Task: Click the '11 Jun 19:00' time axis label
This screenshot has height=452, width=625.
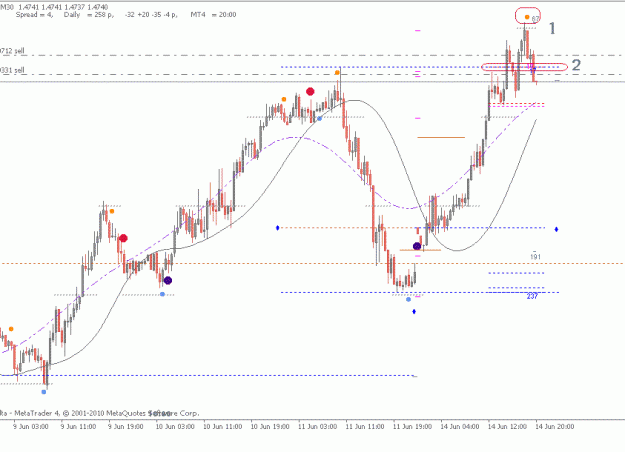Action: [412, 426]
